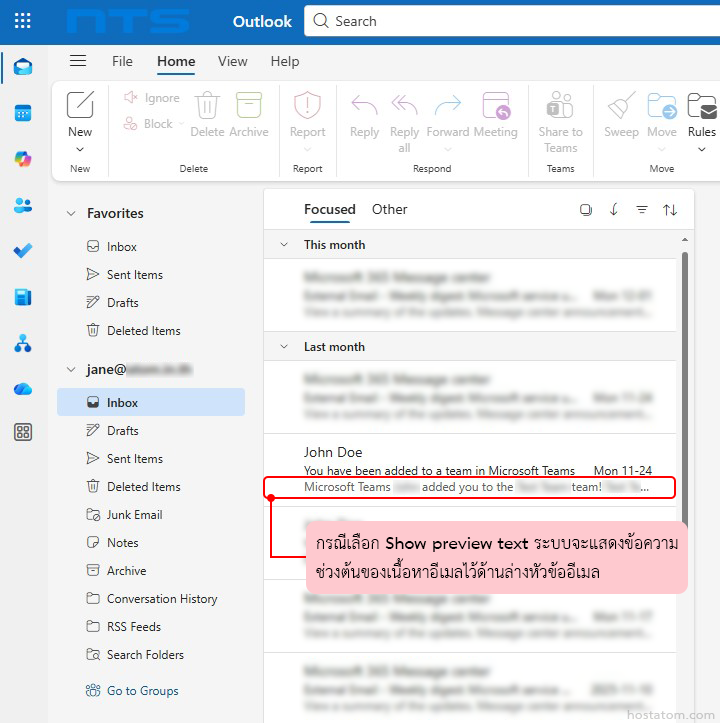Open the Help ribbon tab
The width and height of the screenshot is (720, 723).
[285, 61]
